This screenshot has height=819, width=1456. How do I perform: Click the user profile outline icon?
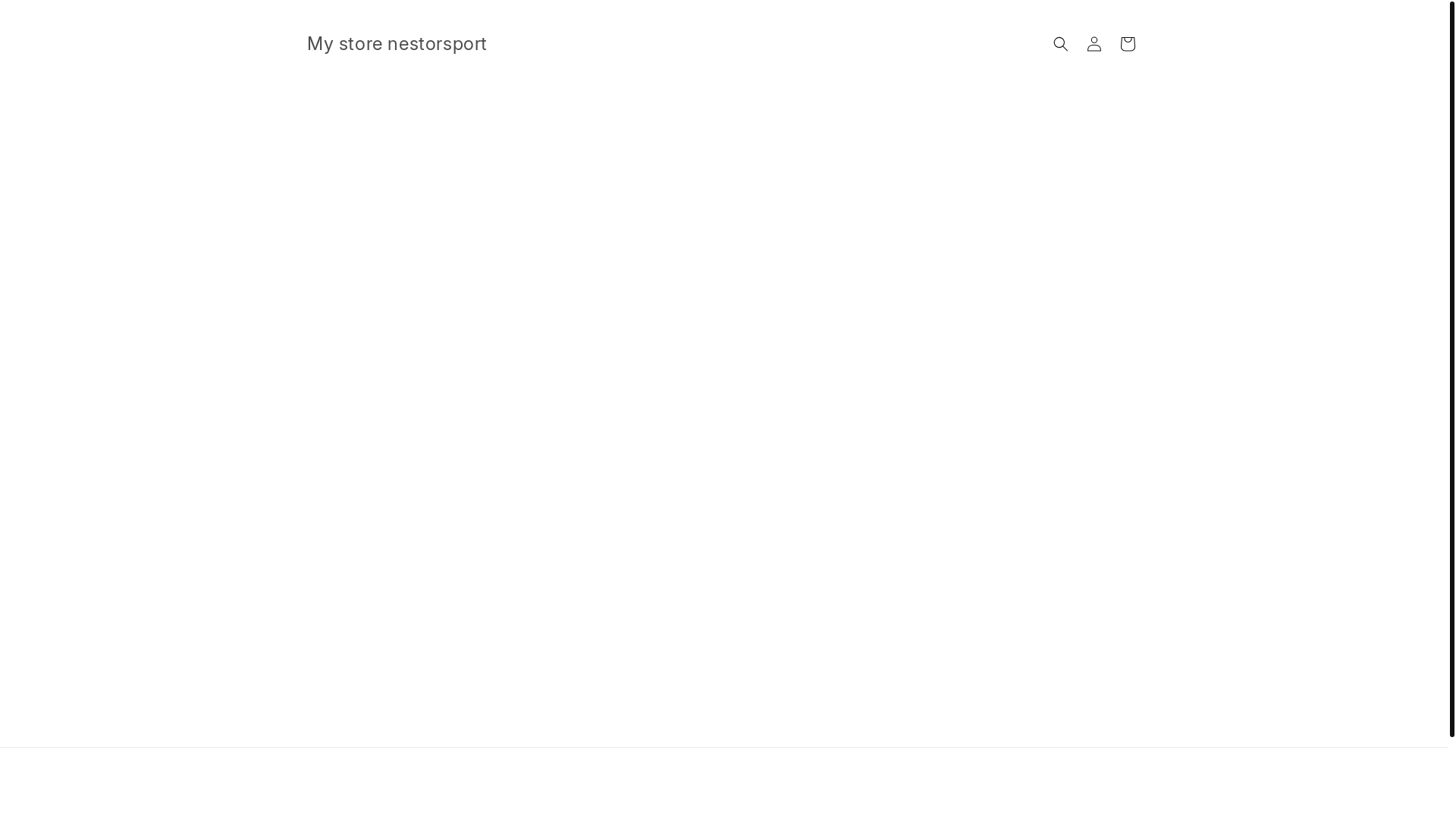tap(1094, 44)
